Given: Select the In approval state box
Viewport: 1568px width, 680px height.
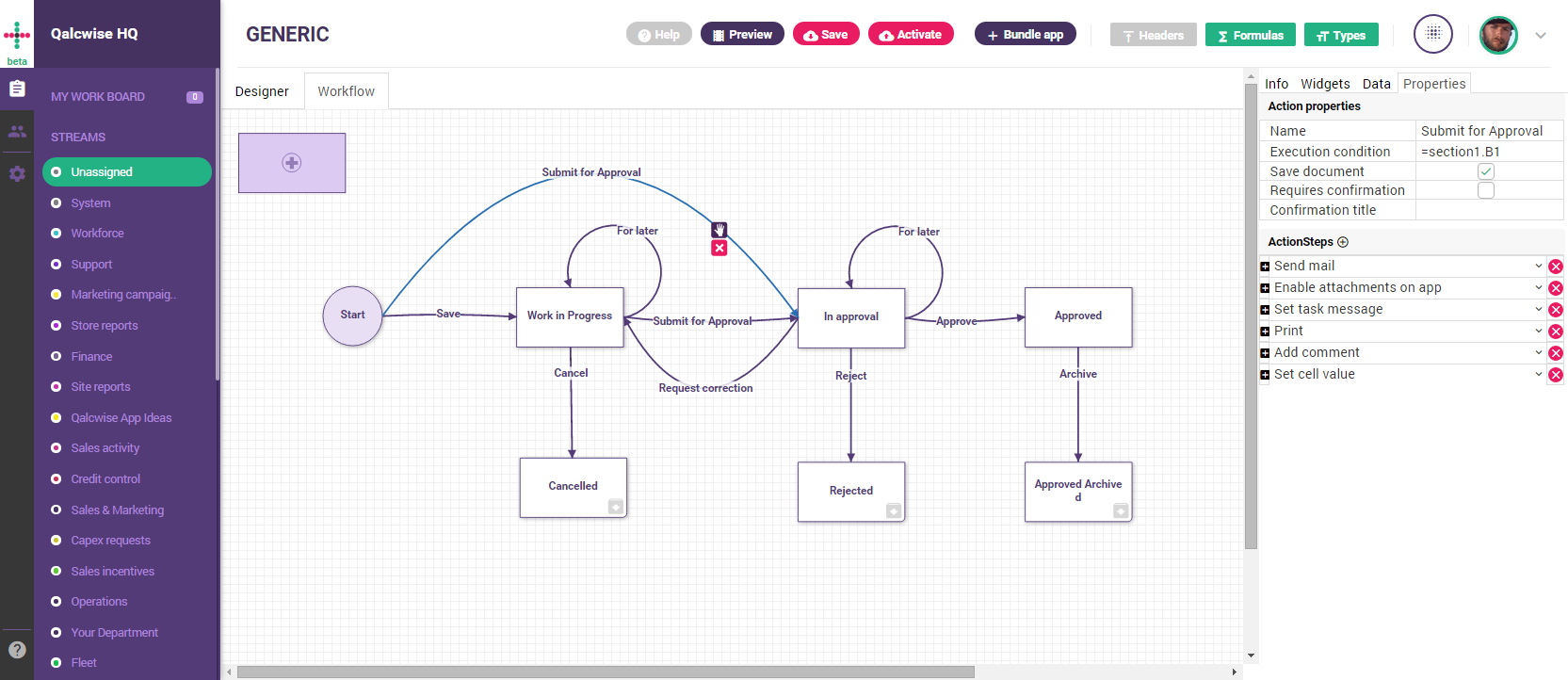Looking at the screenshot, I should [851, 317].
